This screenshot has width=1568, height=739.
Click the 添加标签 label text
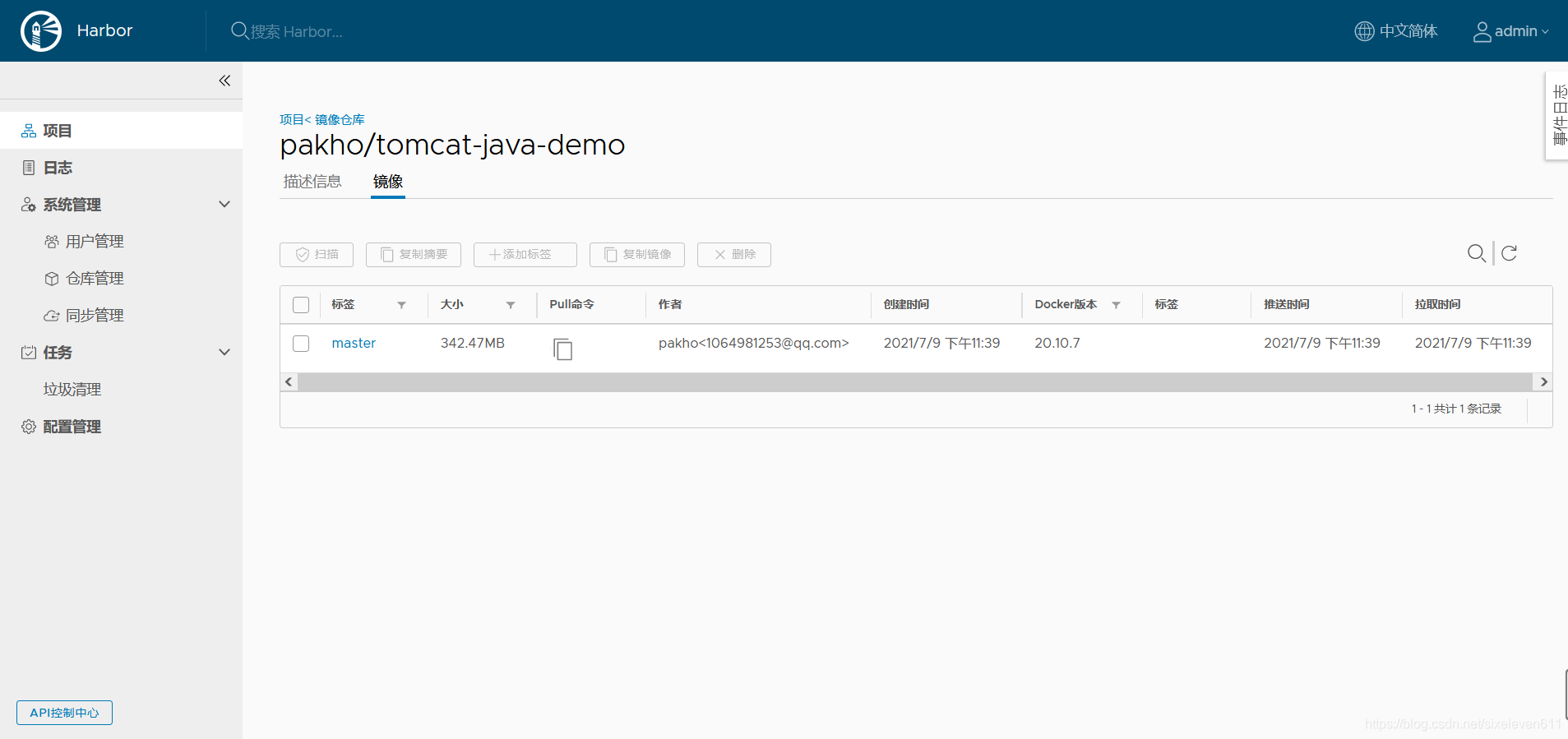pos(527,255)
